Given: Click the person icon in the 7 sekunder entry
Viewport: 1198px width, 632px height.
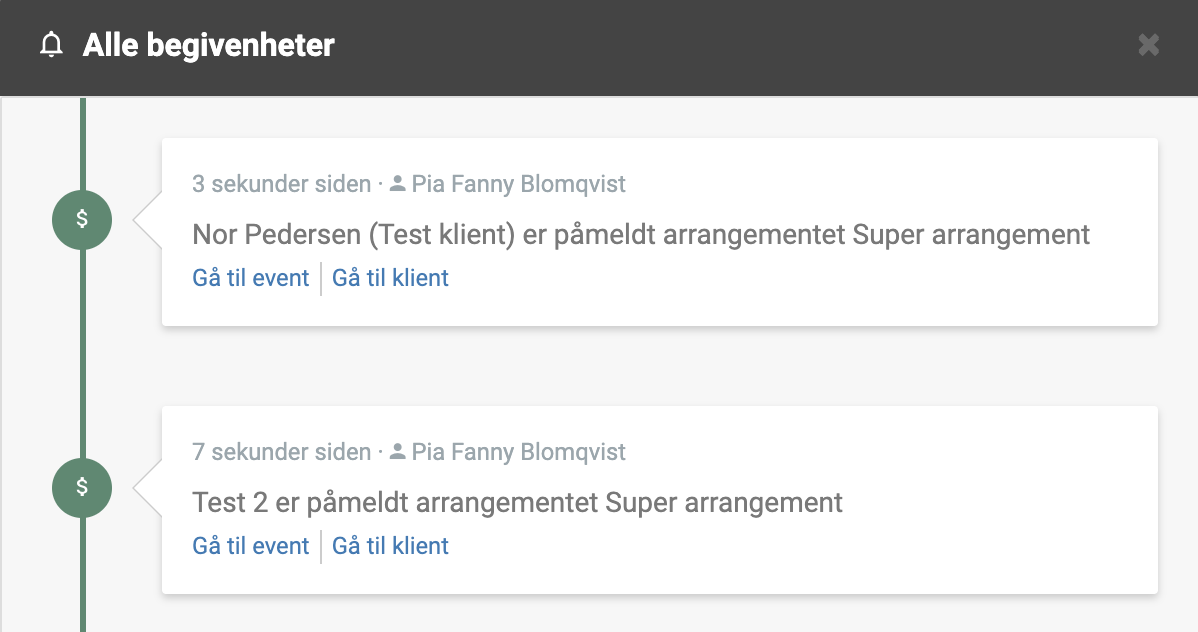Looking at the screenshot, I should [397, 452].
